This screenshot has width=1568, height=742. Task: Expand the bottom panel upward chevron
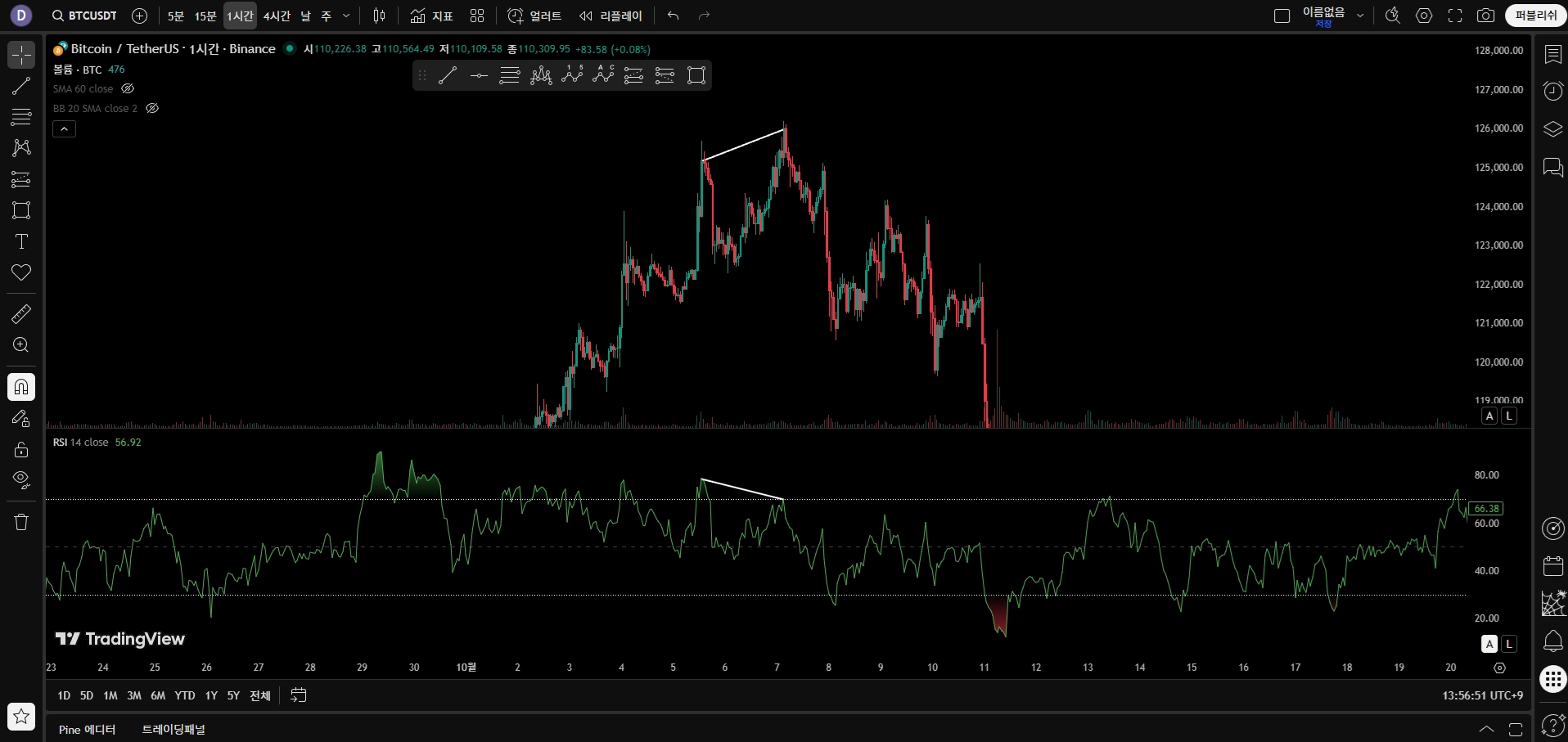[1486, 729]
